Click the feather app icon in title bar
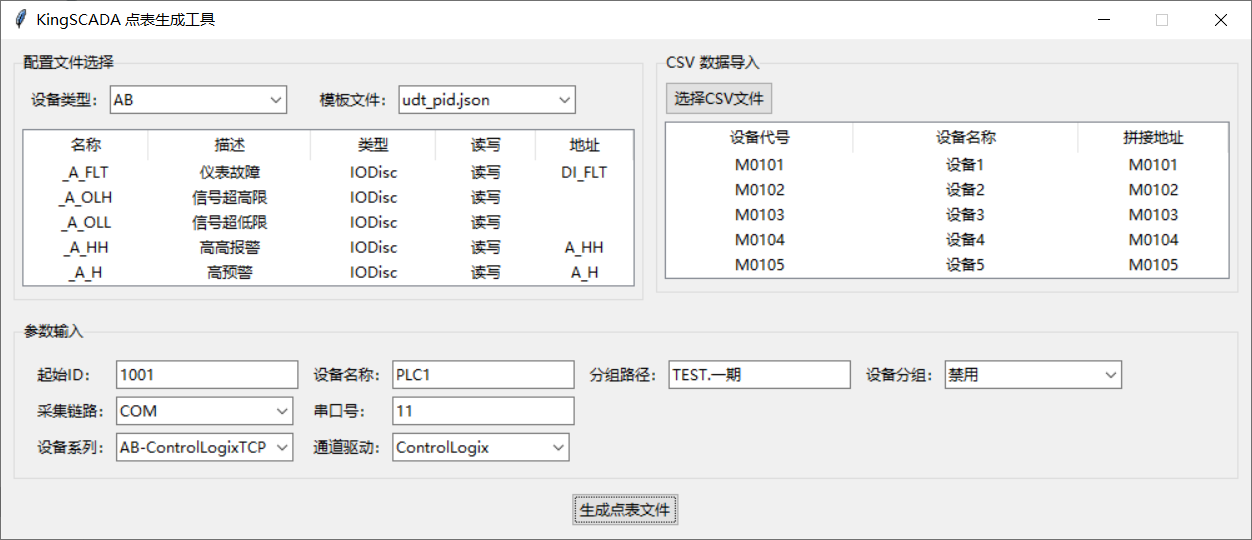The image size is (1252, 540). [19, 19]
